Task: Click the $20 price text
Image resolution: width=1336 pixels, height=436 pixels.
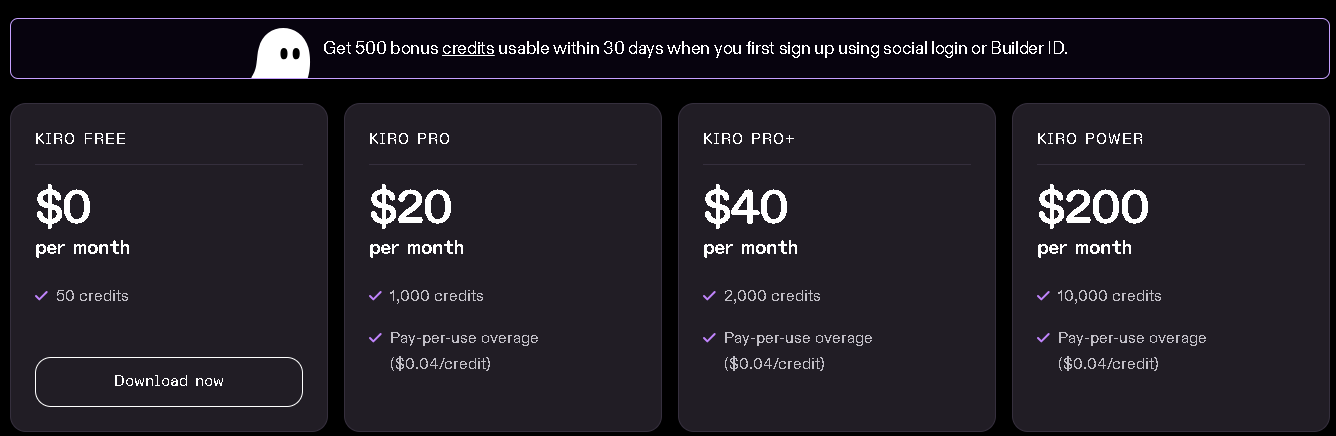Action: 411,207
